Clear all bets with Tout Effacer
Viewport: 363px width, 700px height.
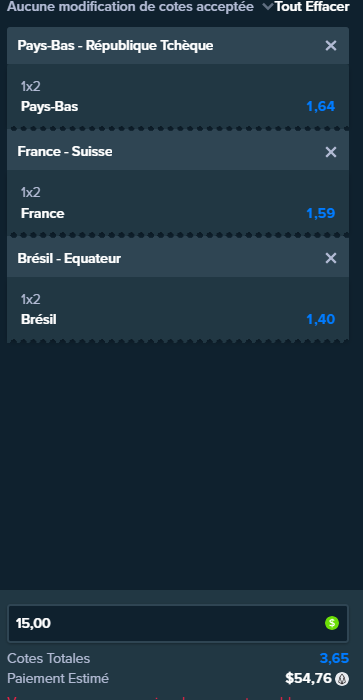[x=312, y=7]
